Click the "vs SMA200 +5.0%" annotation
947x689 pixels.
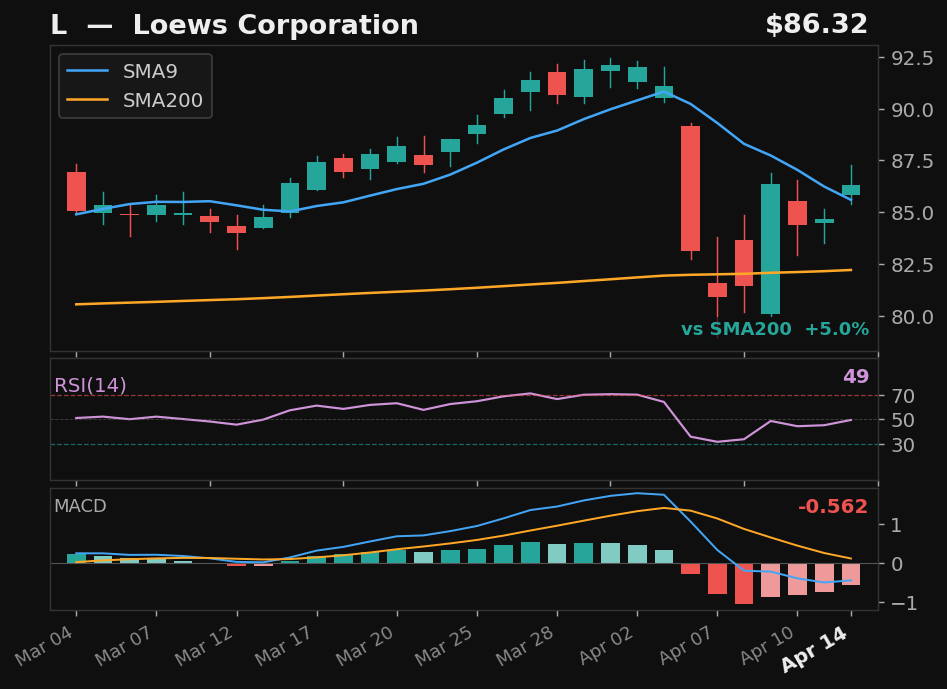tap(775, 329)
